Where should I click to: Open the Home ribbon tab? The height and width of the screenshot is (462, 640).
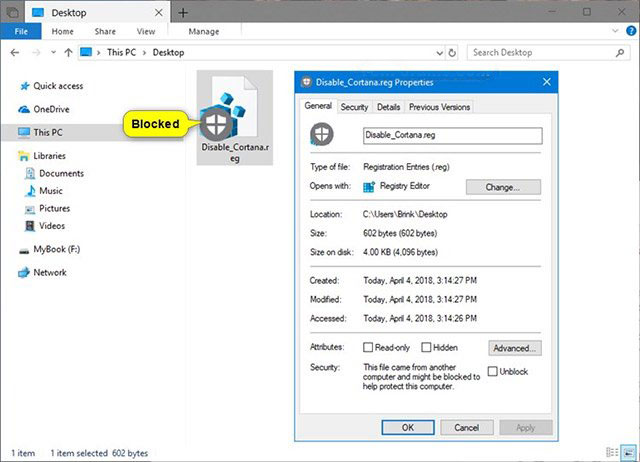pos(62,31)
